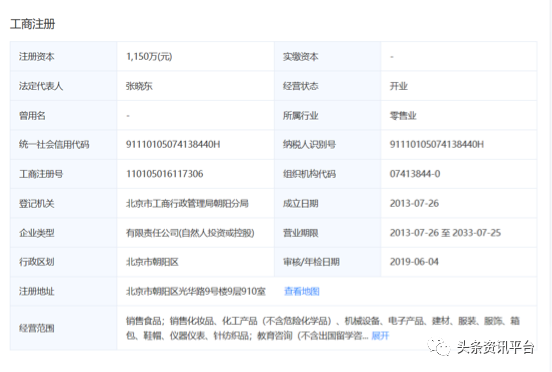Select business scope text starting 销售食品

click(x=322, y=328)
